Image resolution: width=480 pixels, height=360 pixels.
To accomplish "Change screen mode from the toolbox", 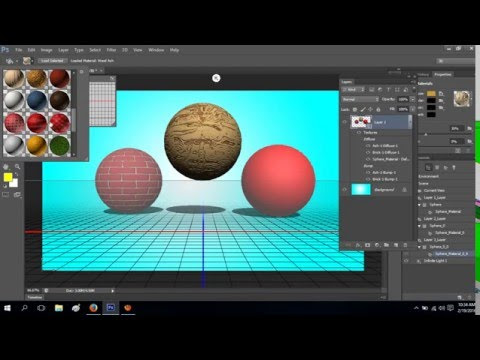I will tap(17, 195).
